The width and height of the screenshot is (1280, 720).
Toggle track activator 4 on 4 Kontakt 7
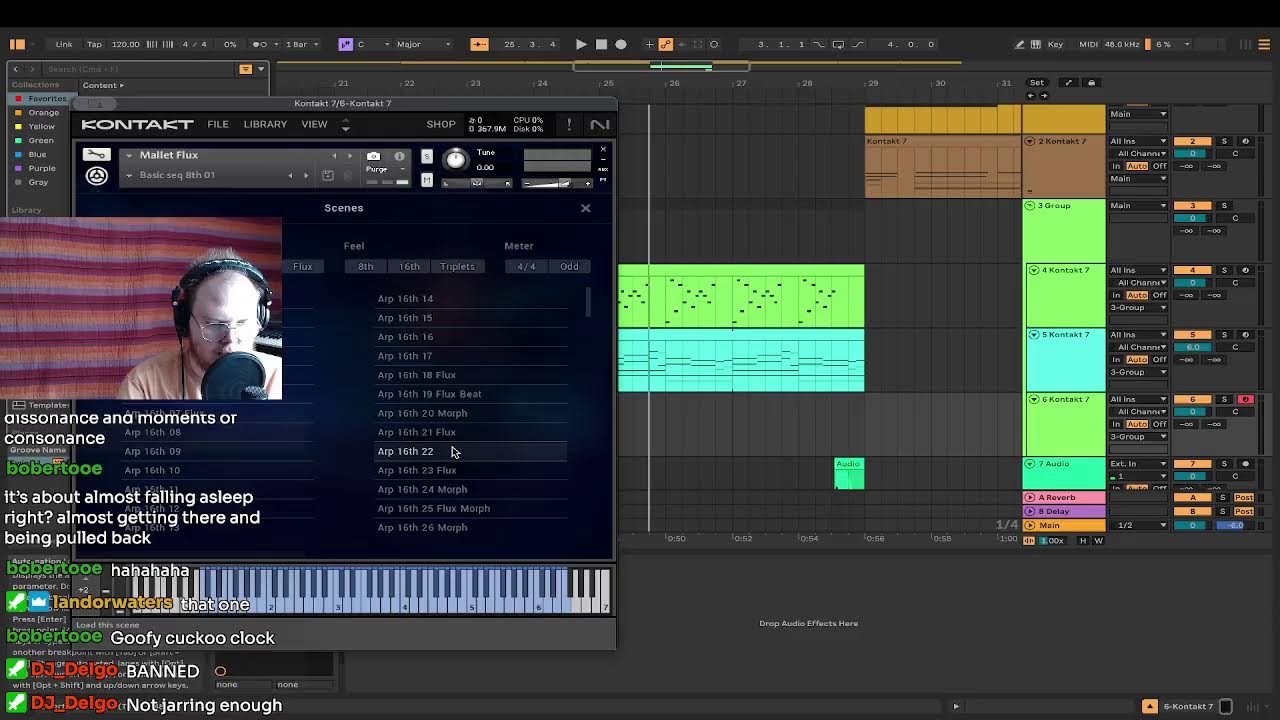tap(1192, 270)
